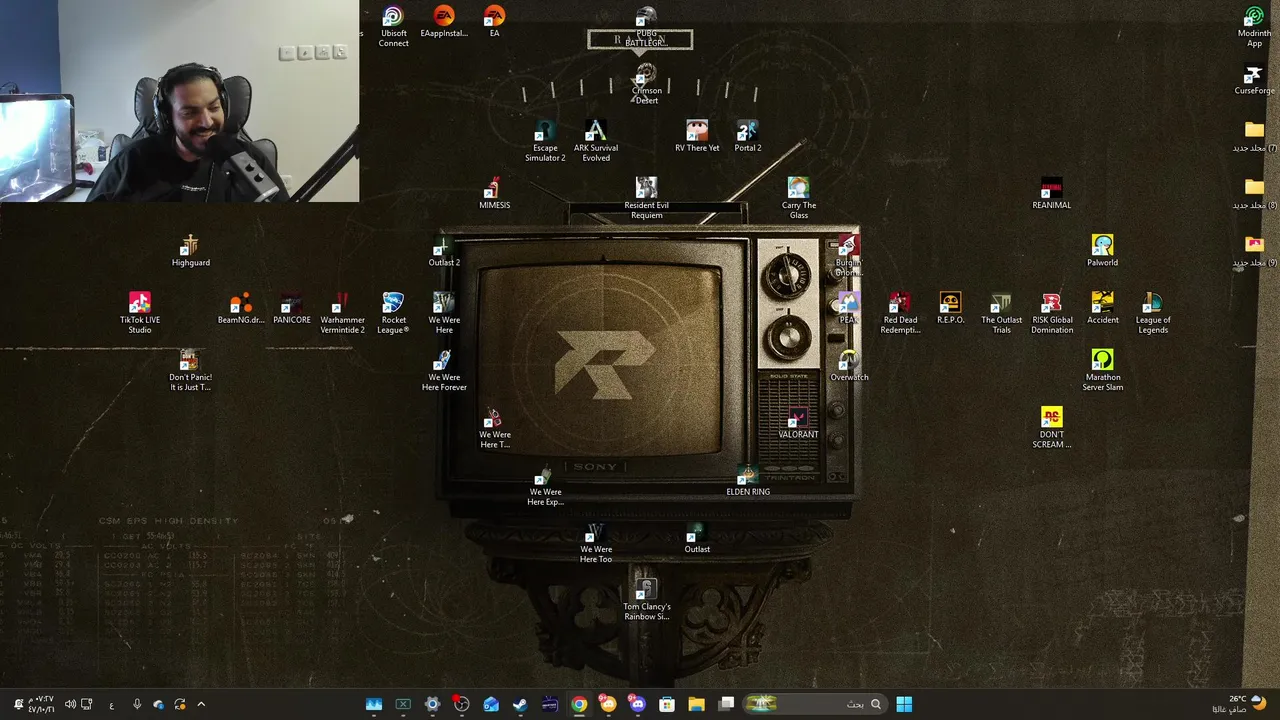Select the Palworld desktop icon

tap(1102, 251)
